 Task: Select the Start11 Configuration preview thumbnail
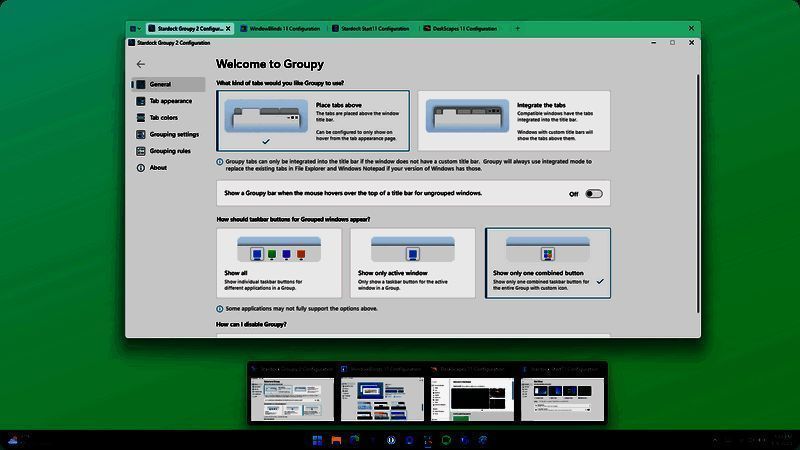tap(562, 394)
